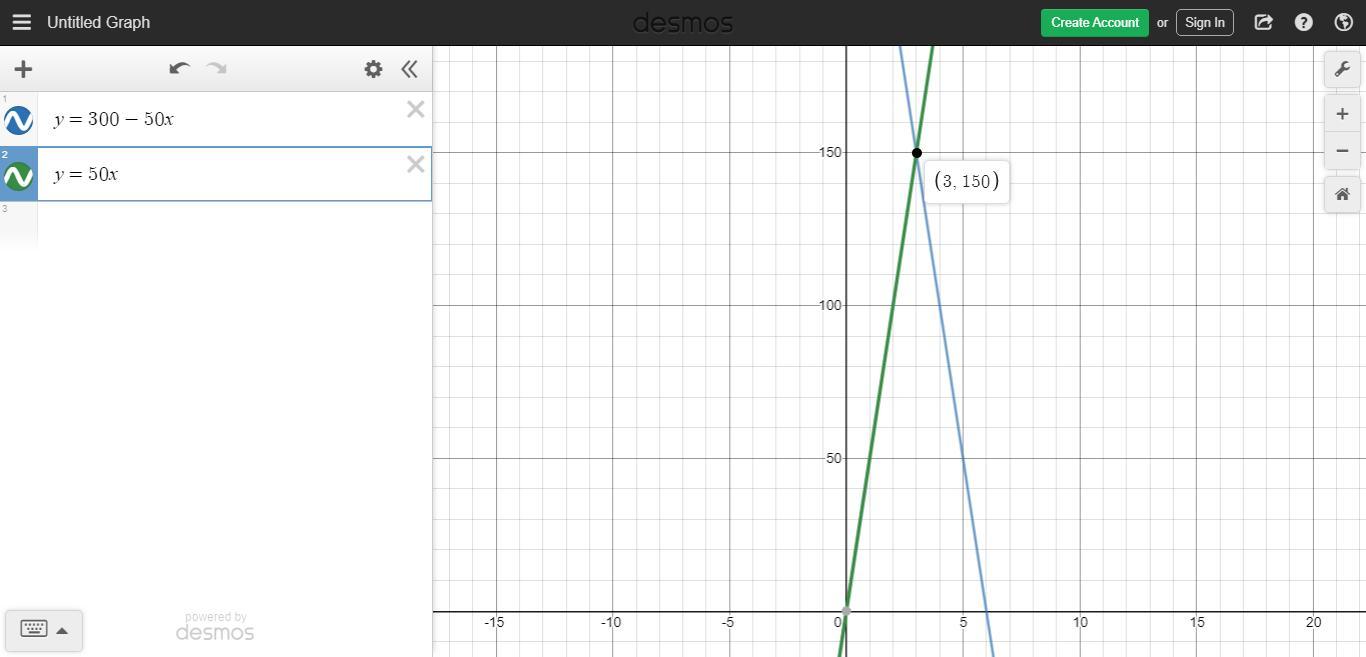Viewport: 1366px width, 657px height.
Task: Expand the keypad options arrow
Action: pyautogui.click(x=62, y=631)
